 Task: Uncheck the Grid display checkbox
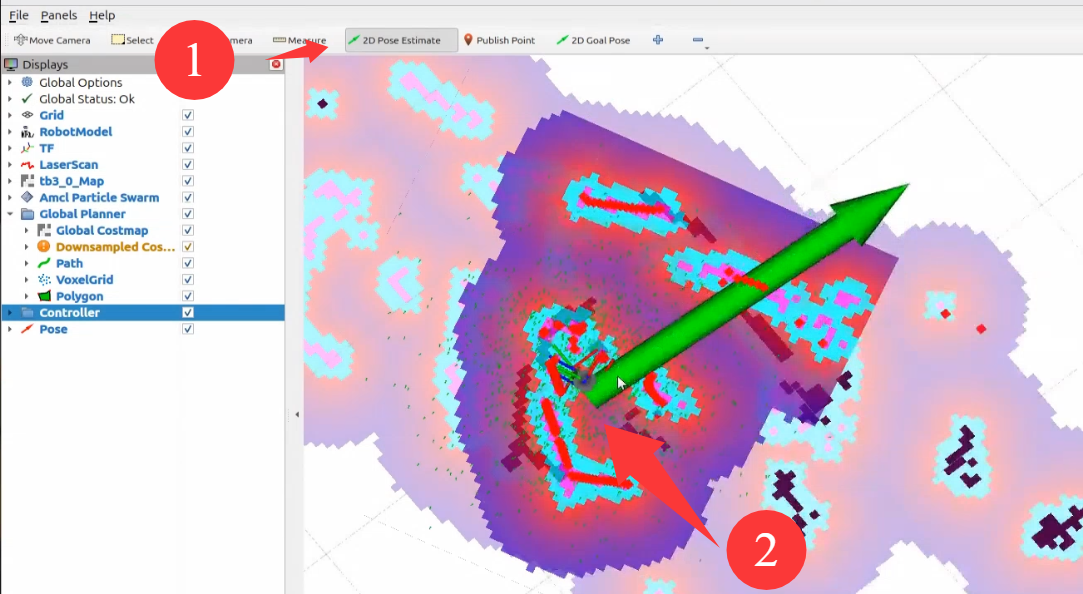[x=188, y=116]
